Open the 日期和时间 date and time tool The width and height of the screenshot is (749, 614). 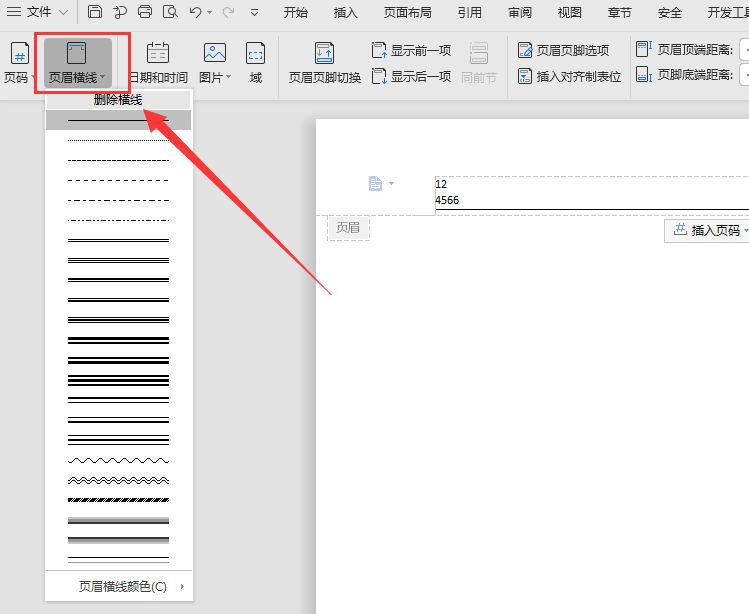tap(158, 62)
